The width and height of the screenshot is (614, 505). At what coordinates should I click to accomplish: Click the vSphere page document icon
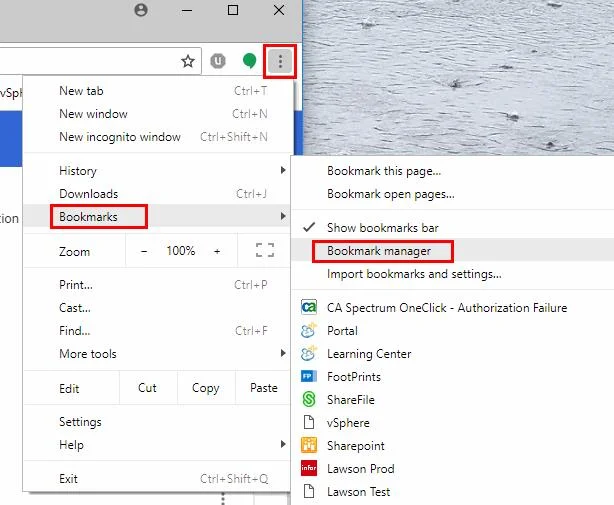coord(309,422)
